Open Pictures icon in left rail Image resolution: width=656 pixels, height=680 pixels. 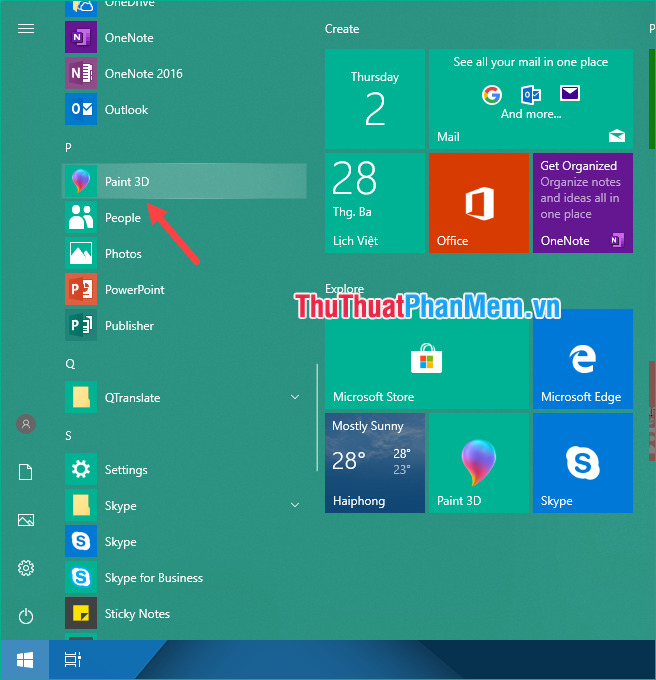[26, 520]
